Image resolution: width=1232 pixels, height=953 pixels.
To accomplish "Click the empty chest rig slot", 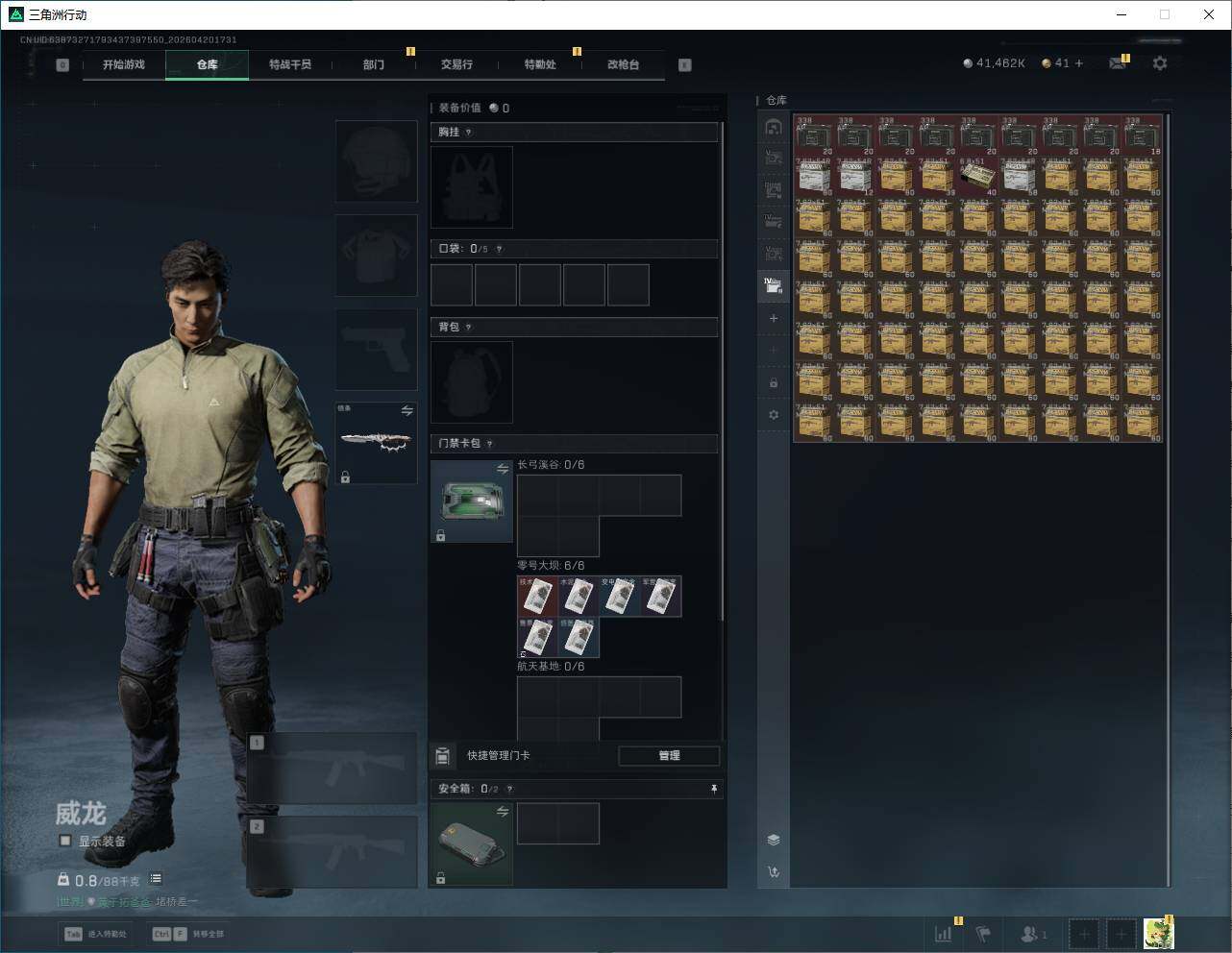I will (472, 187).
